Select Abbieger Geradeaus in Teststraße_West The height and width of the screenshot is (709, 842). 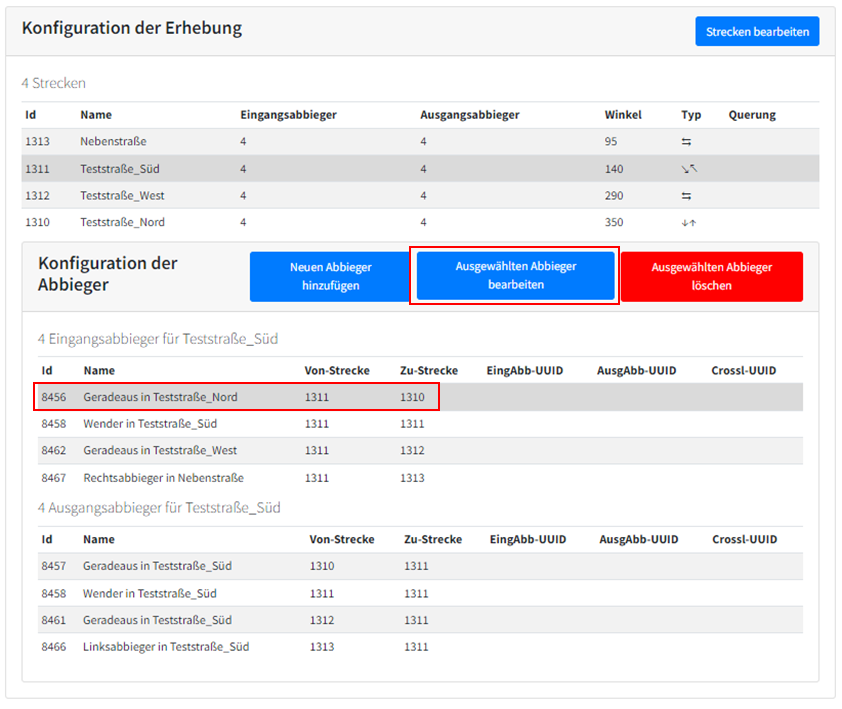point(420,451)
